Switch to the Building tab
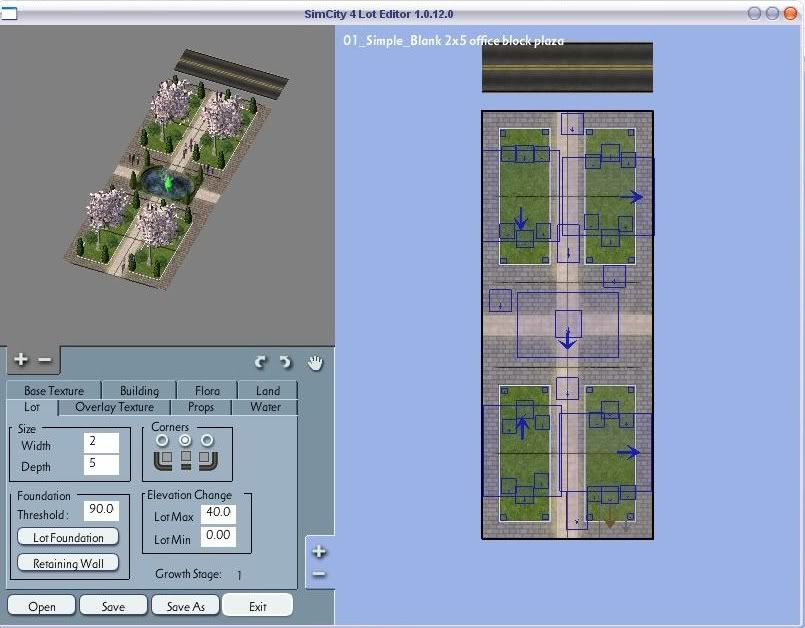The width and height of the screenshot is (805, 628). coord(139,391)
